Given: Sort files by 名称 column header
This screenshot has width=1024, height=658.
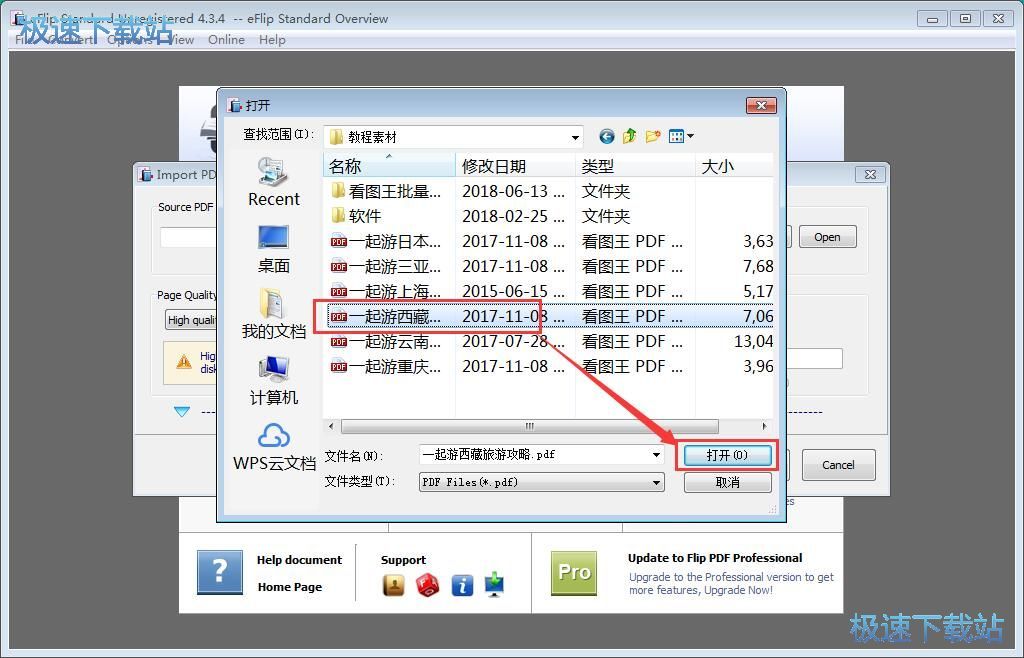Looking at the screenshot, I should tap(389, 166).
